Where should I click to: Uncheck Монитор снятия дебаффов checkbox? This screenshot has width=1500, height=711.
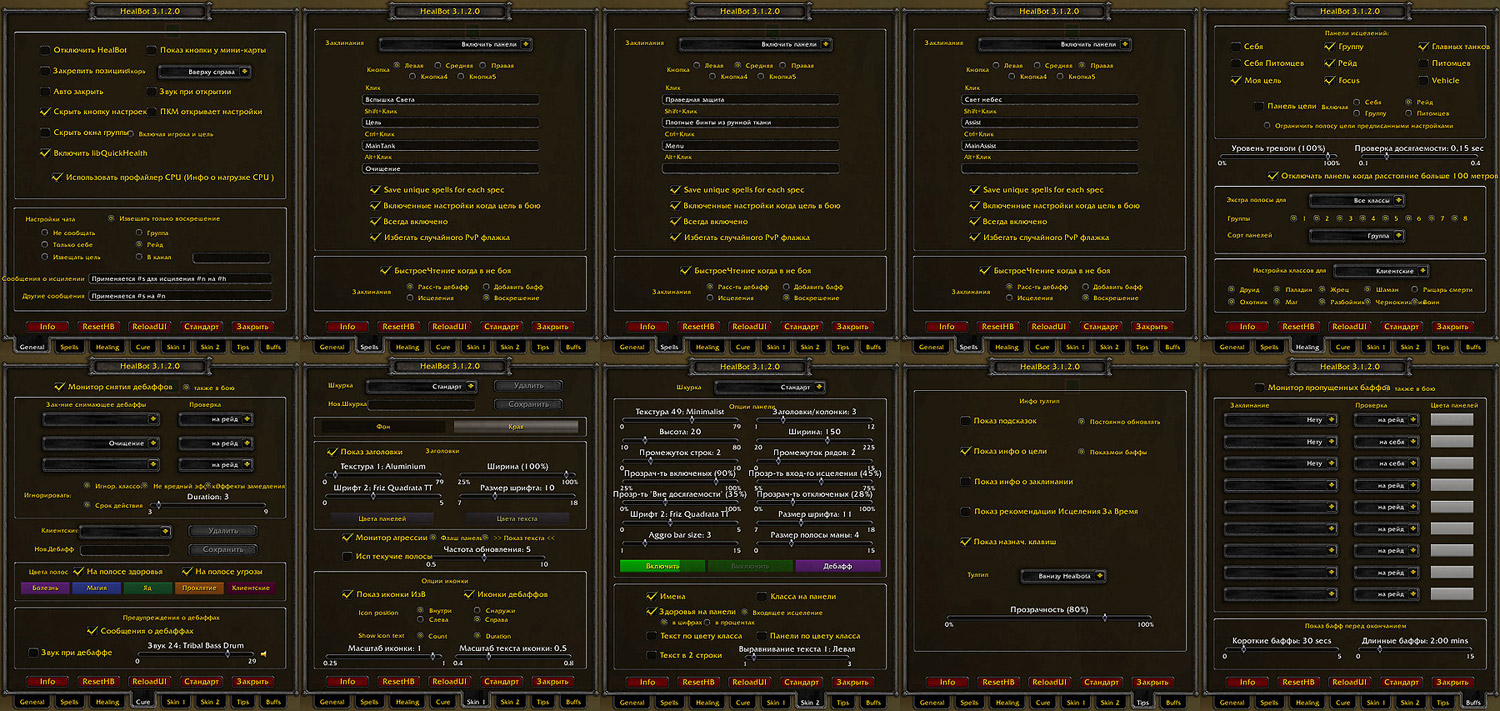pos(58,386)
